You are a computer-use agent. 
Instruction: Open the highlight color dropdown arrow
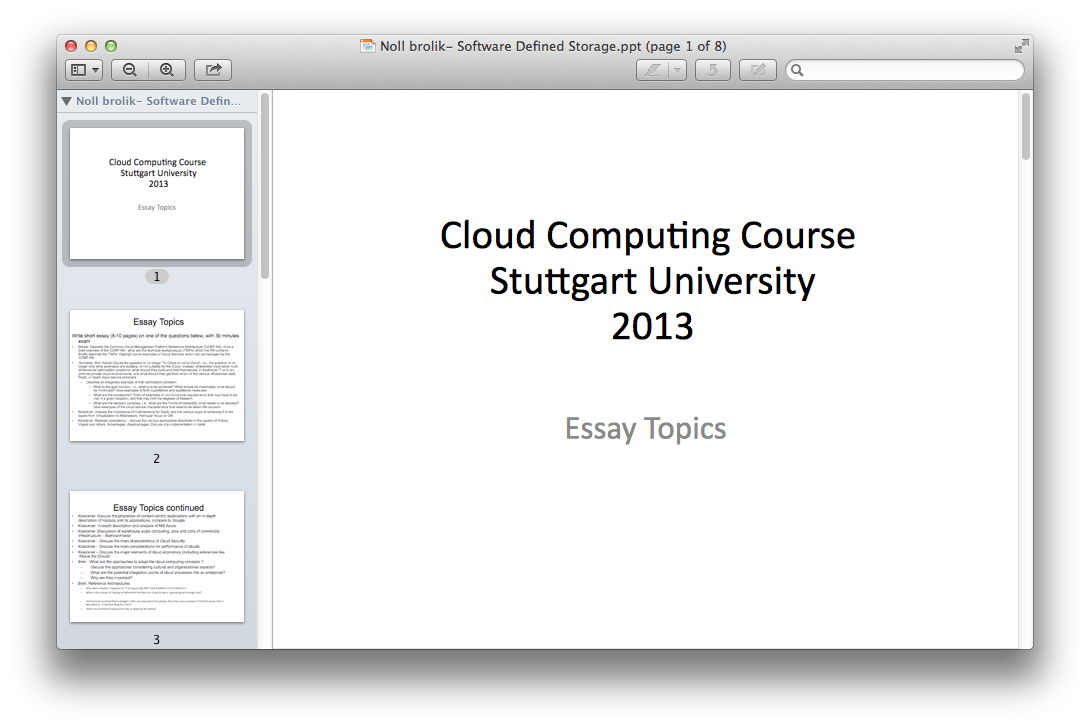click(x=678, y=70)
